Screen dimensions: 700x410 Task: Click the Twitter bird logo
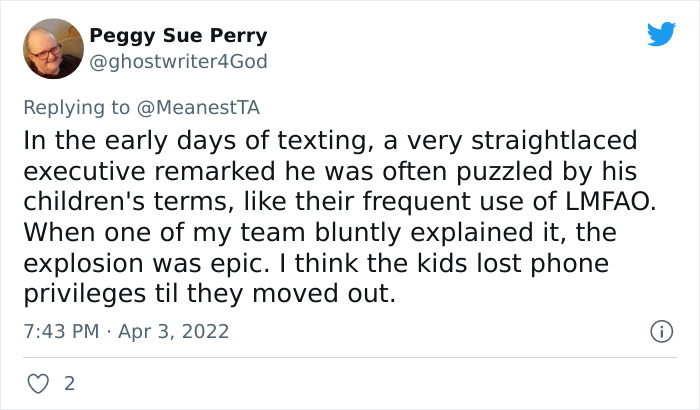(661, 35)
